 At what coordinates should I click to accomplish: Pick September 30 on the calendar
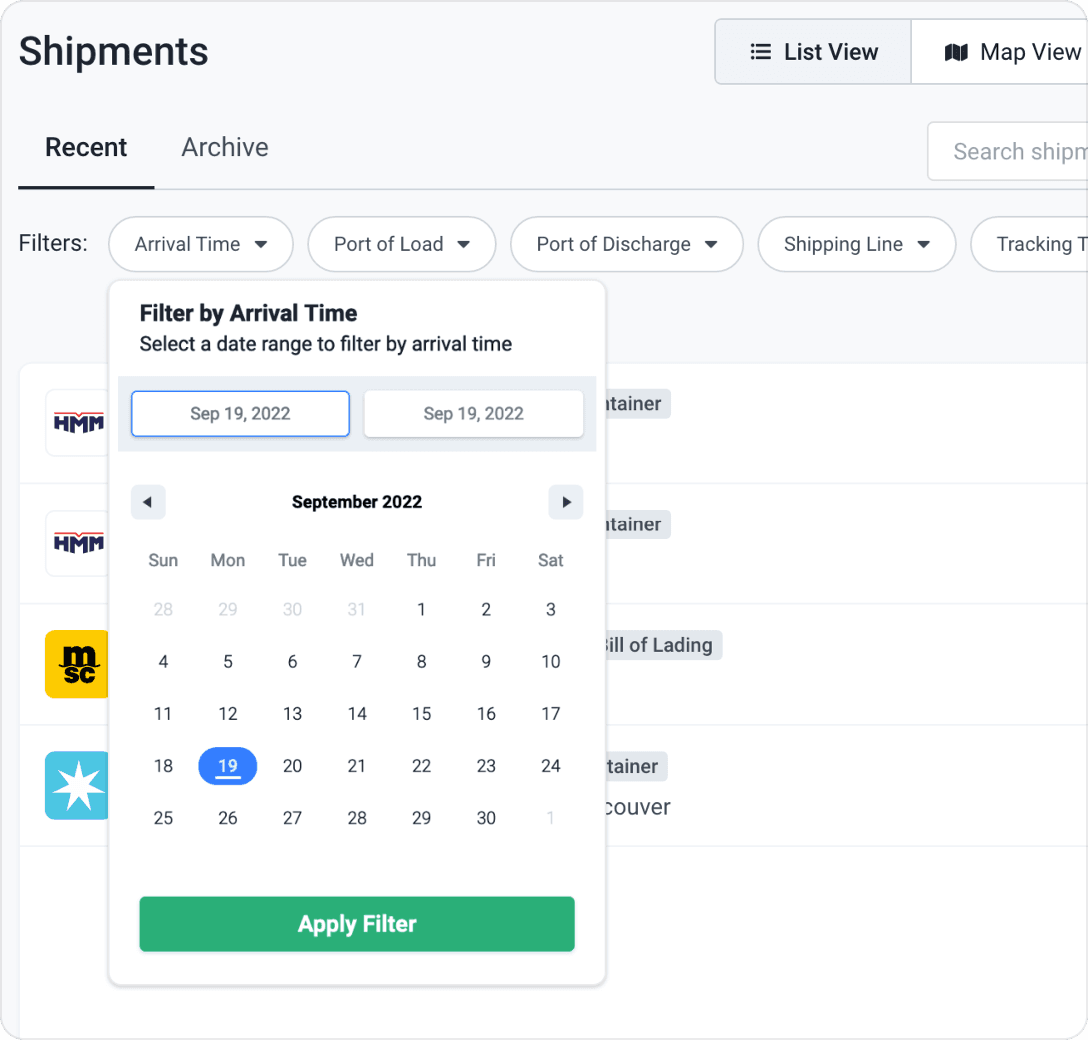coord(486,818)
